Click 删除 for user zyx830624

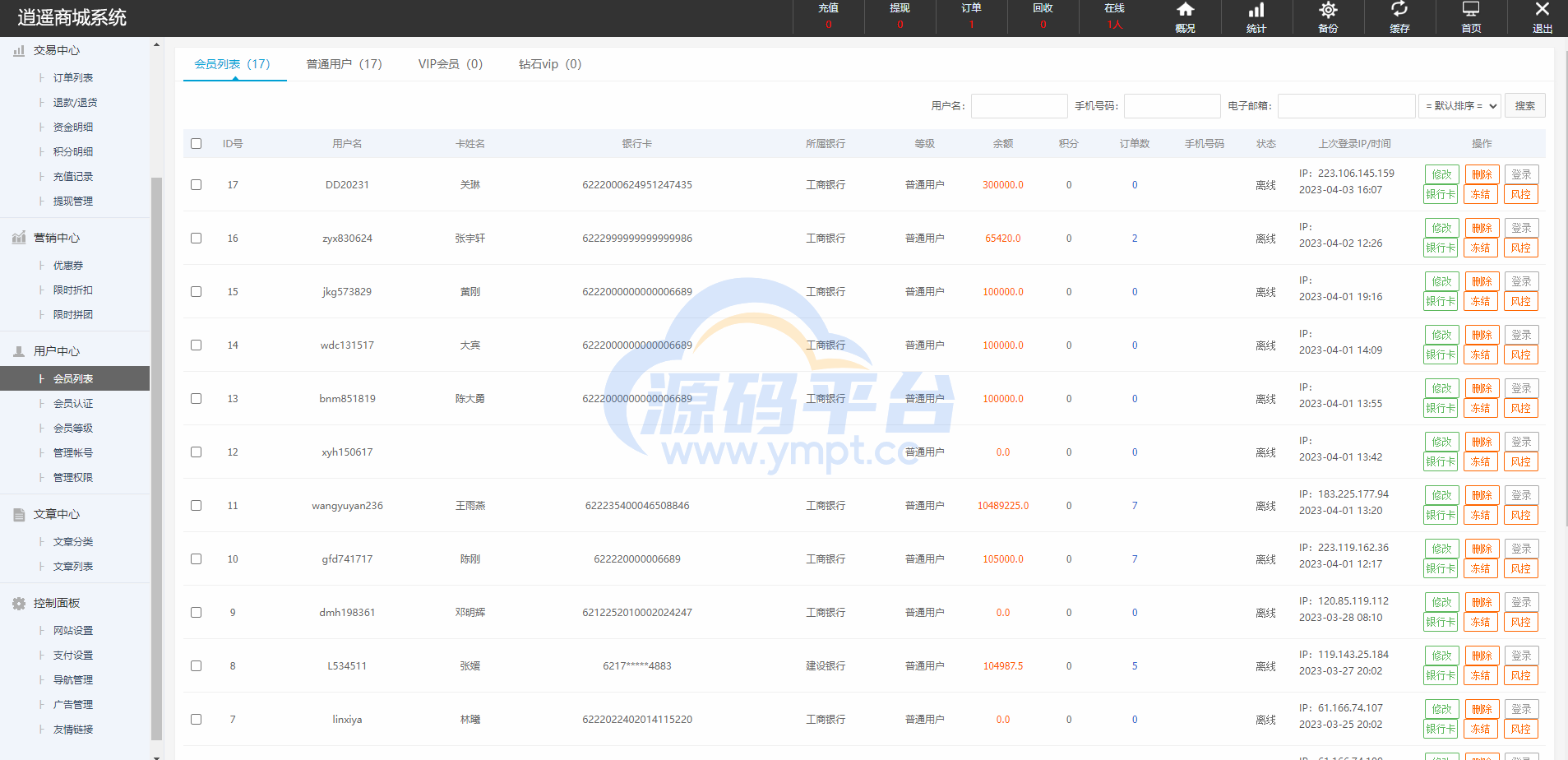1482,228
